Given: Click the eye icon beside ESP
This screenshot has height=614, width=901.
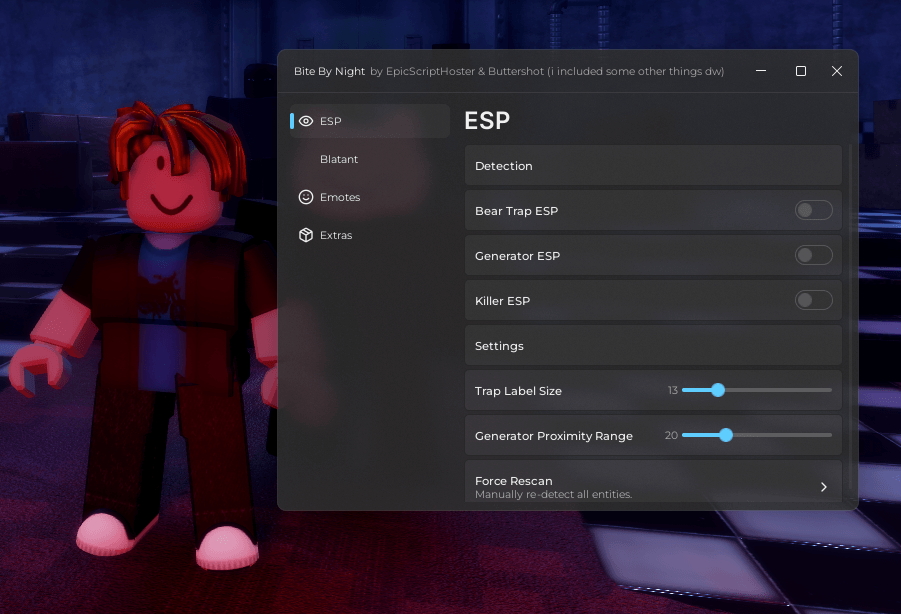Looking at the screenshot, I should click(x=306, y=121).
